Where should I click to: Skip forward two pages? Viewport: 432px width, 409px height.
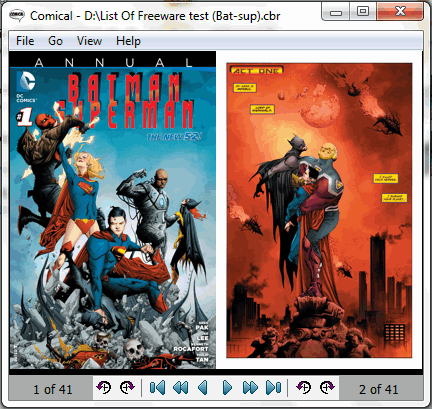(250, 388)
